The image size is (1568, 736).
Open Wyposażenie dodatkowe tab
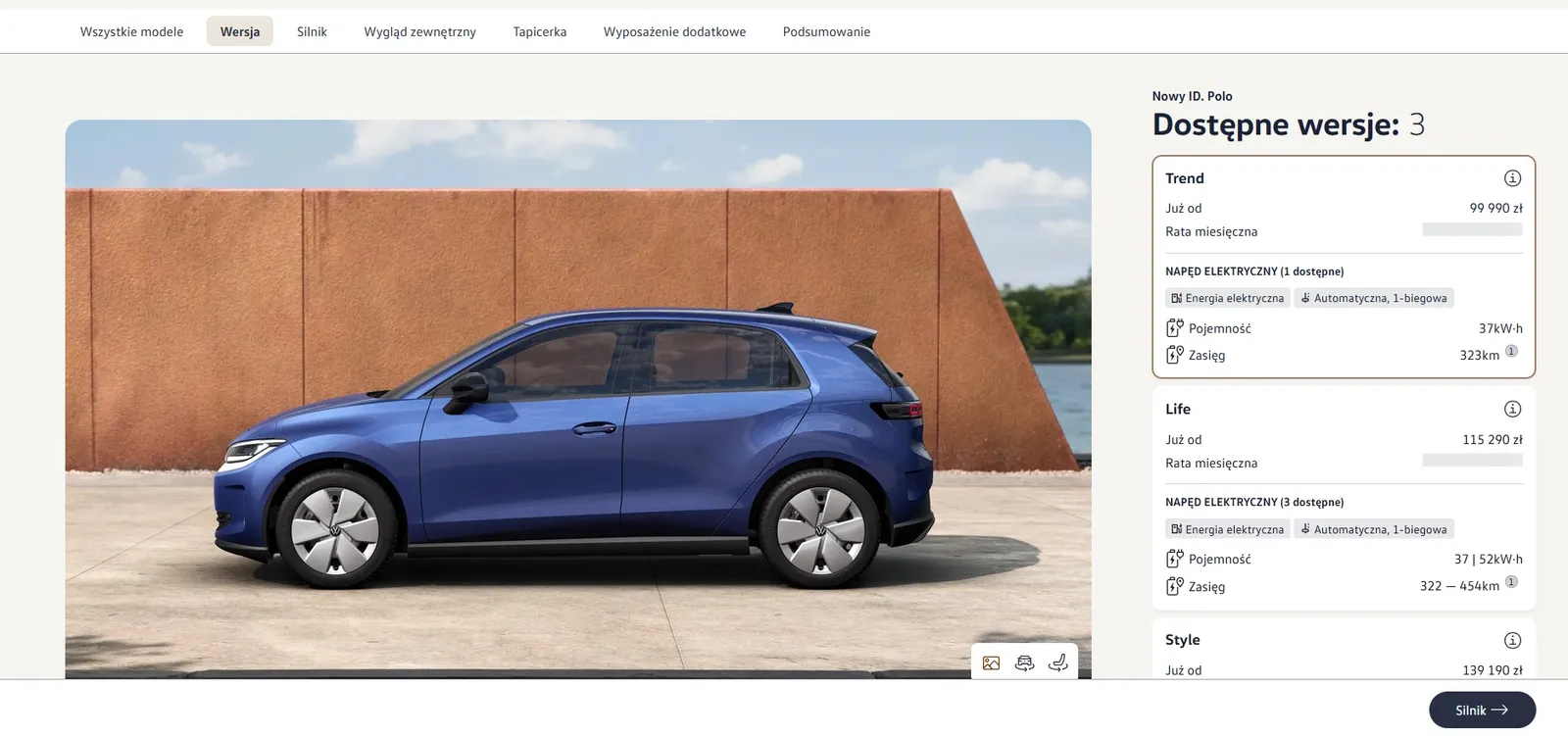pyautogui.click(x=674, y=31)
